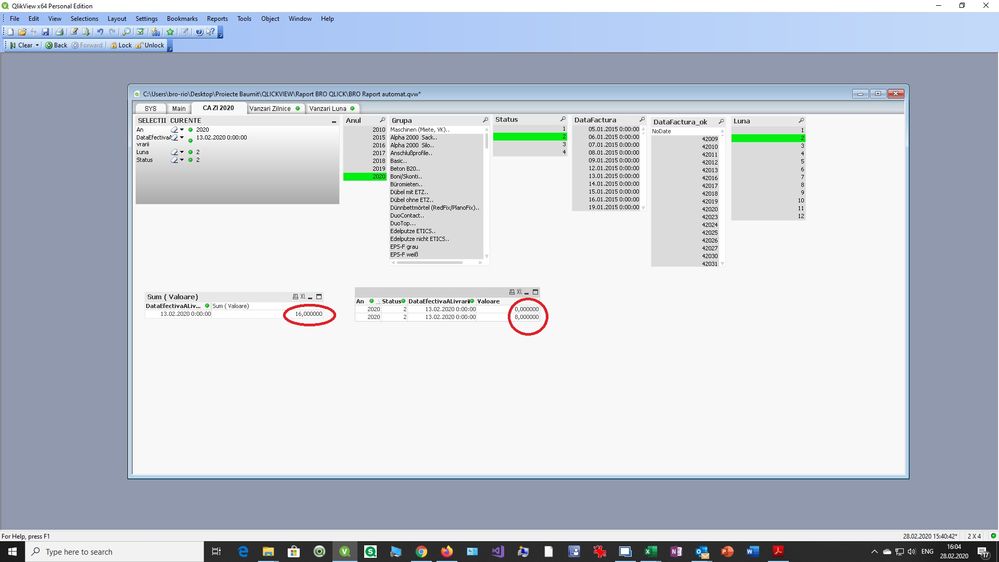Expand the standard toolbar overflow arrow

(x=220, y=32)
